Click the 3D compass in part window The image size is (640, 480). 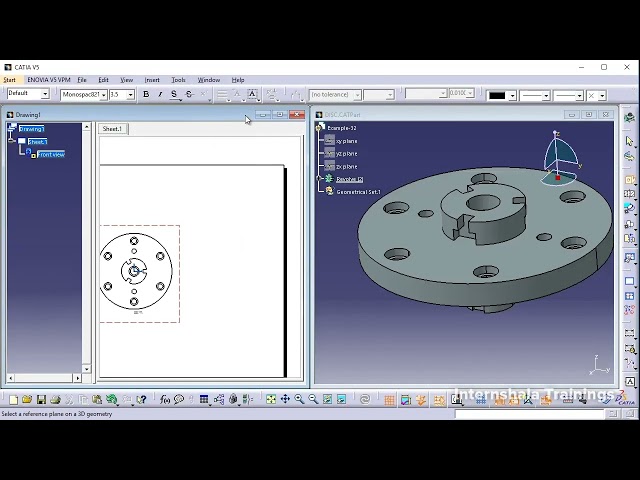click(x=561, y=158)
